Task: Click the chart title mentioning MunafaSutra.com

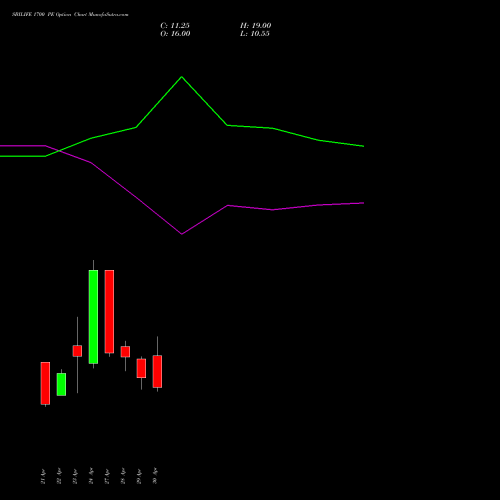Action: coord(70,14)
